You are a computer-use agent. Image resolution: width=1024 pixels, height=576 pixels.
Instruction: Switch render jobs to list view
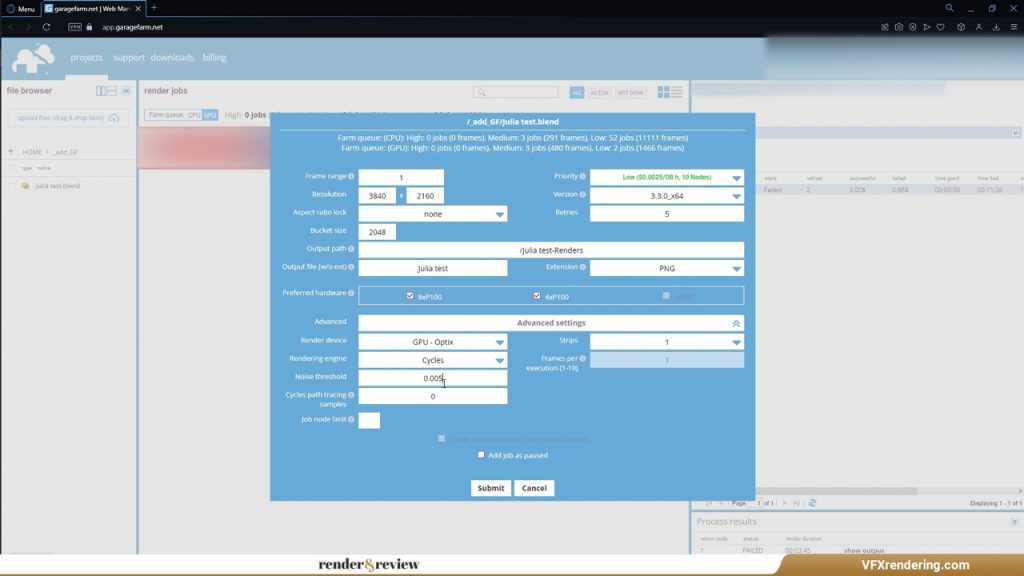click(677, 92)
